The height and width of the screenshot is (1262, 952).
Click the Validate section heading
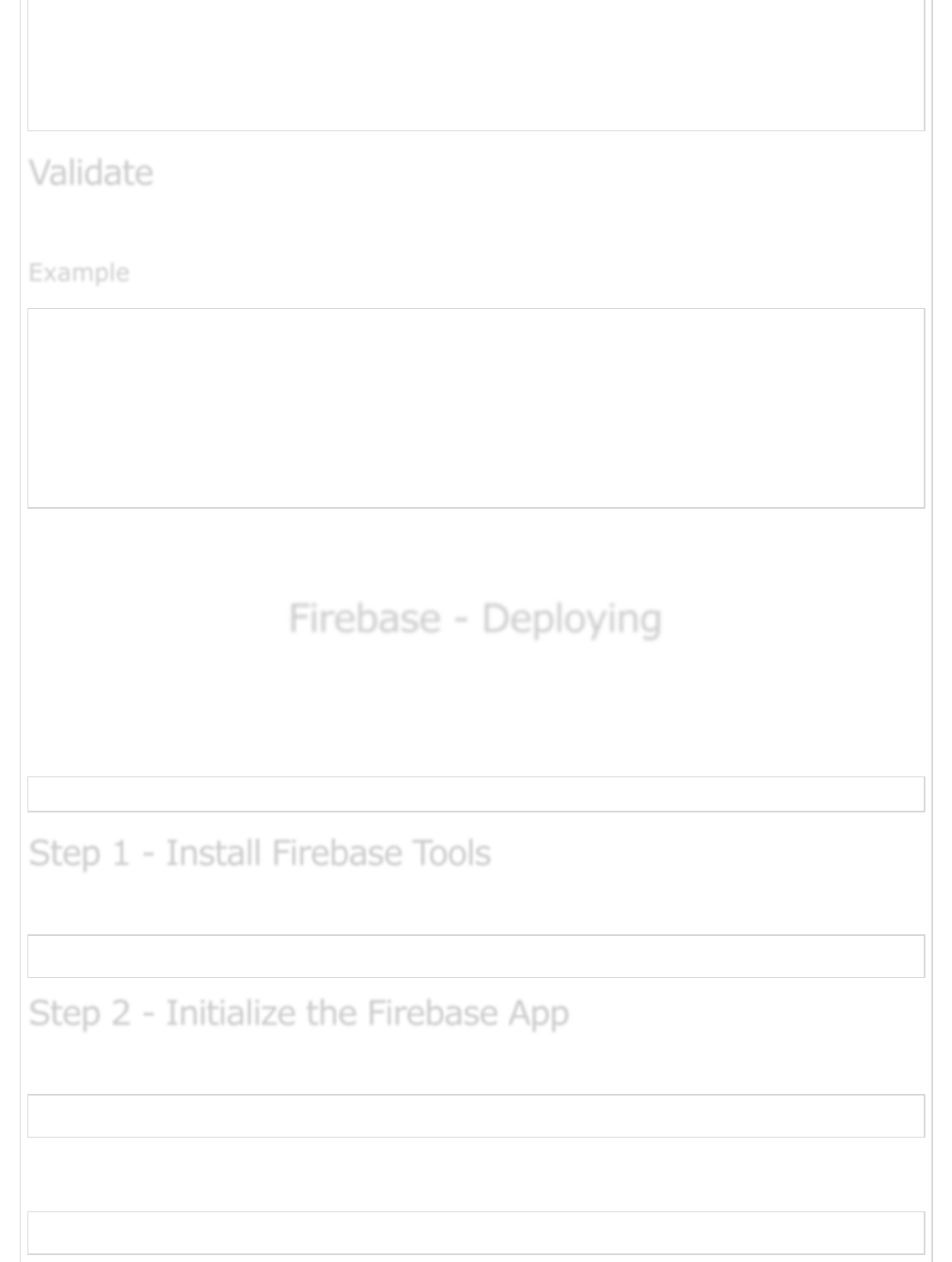91,173
